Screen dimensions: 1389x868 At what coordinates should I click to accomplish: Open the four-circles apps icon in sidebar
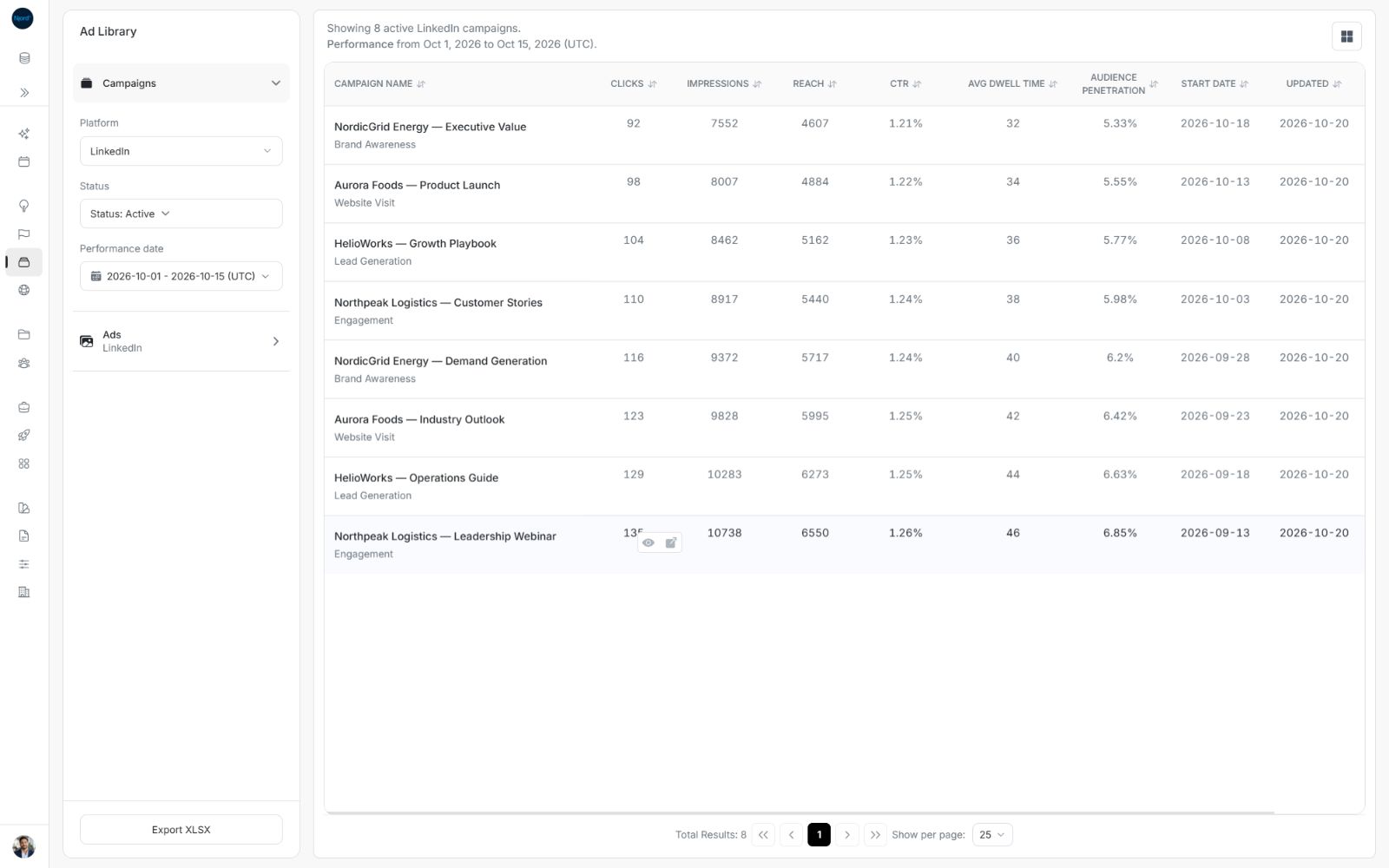click(x=24, y=464)
